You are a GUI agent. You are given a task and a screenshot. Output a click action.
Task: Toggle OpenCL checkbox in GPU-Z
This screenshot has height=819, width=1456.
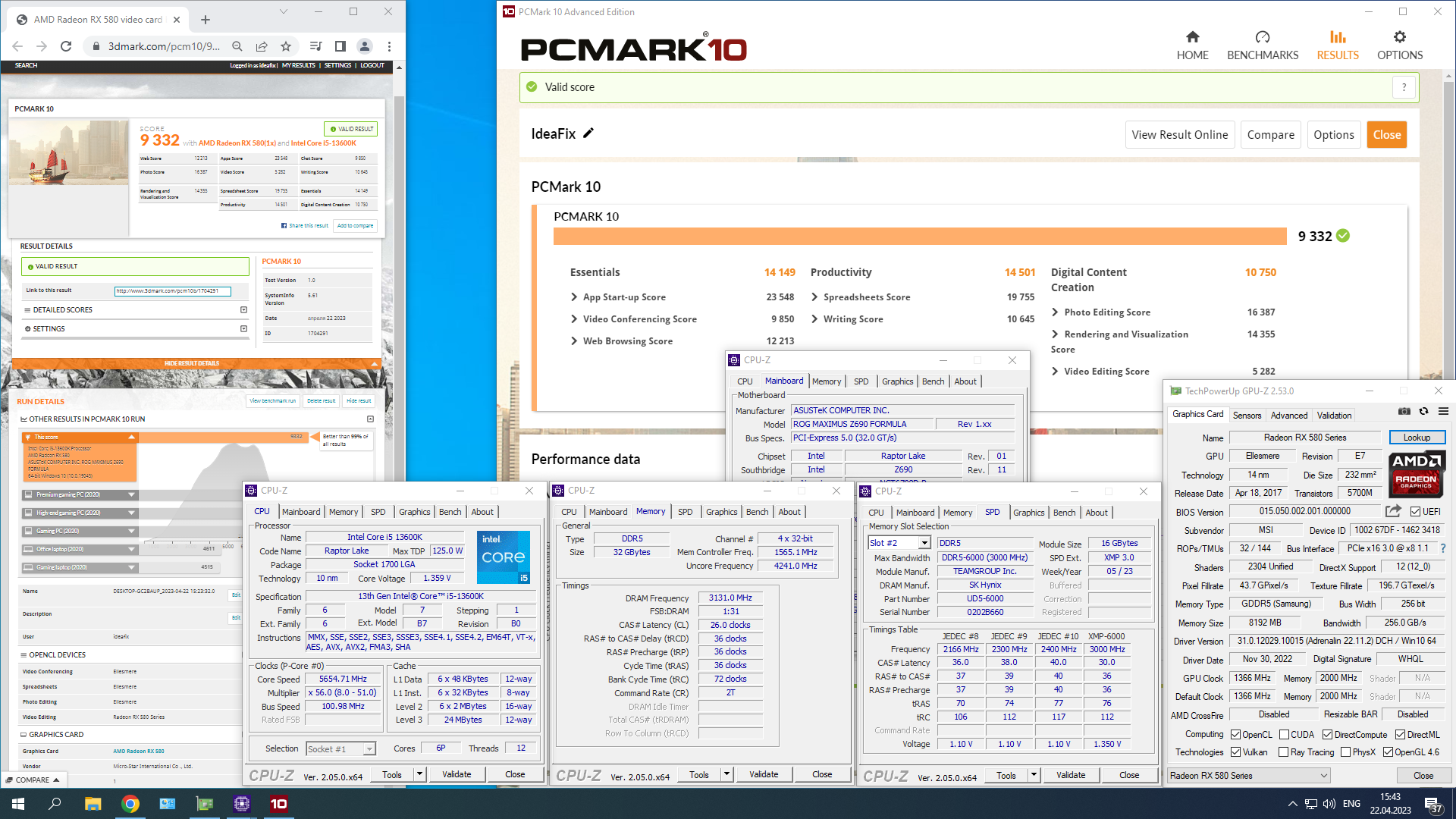click(x=1235, y=734)
